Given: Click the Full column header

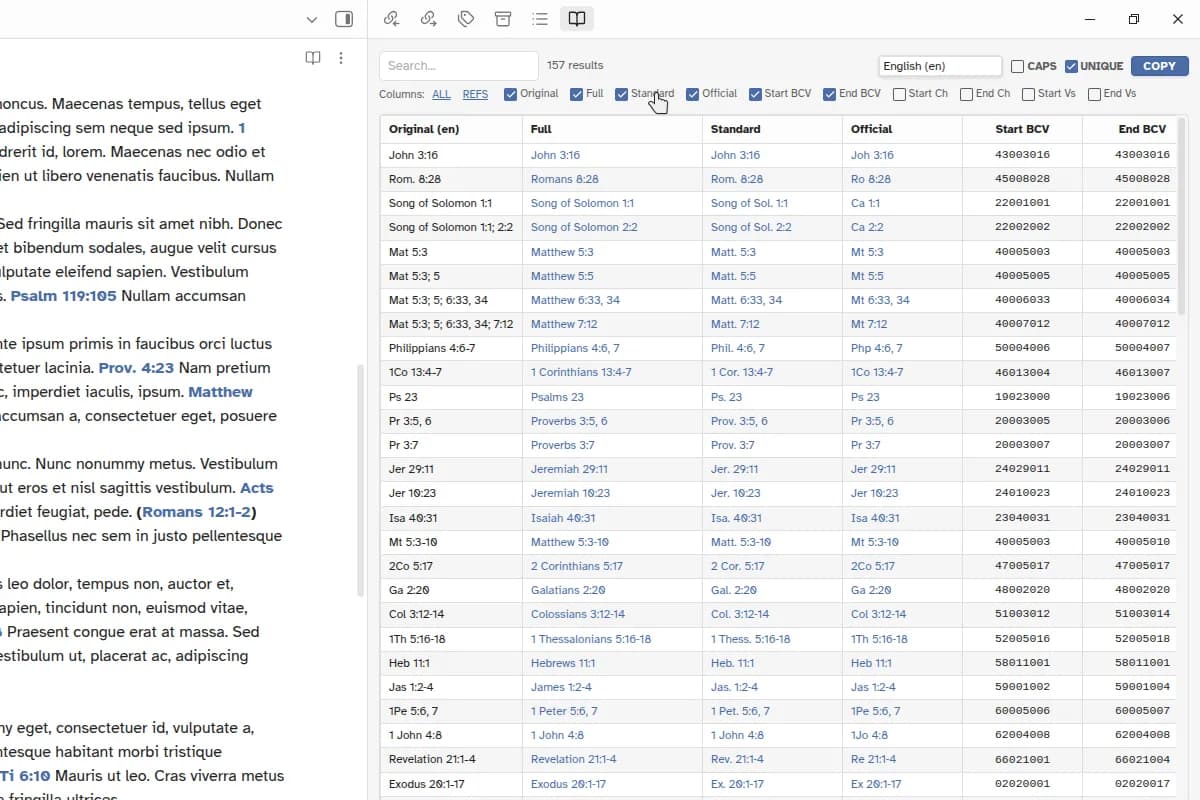Looking at the screenshot, I should (x=612, y=129).
